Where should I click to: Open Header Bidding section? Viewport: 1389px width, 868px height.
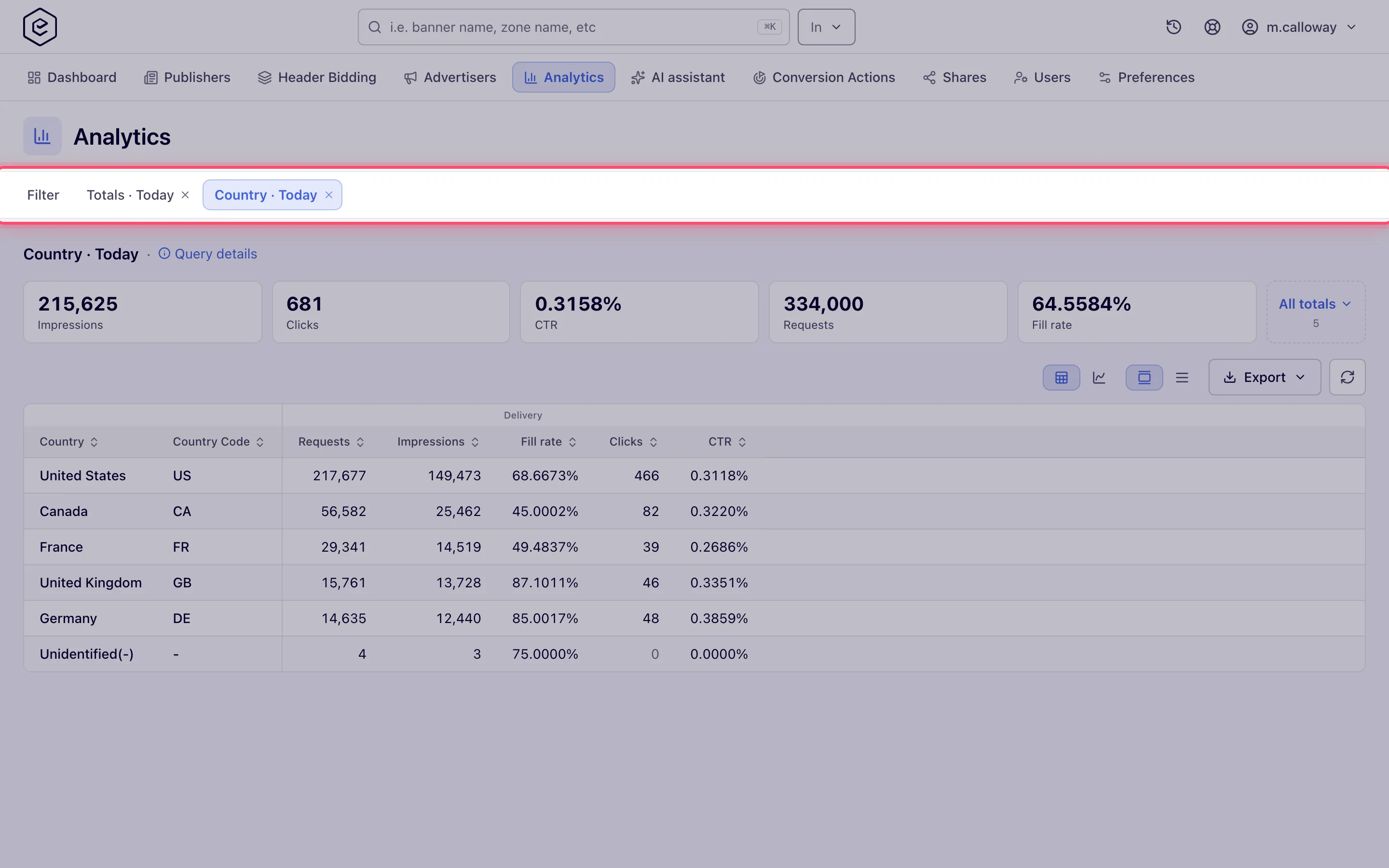pyautogui.click(x=317, y=78)
